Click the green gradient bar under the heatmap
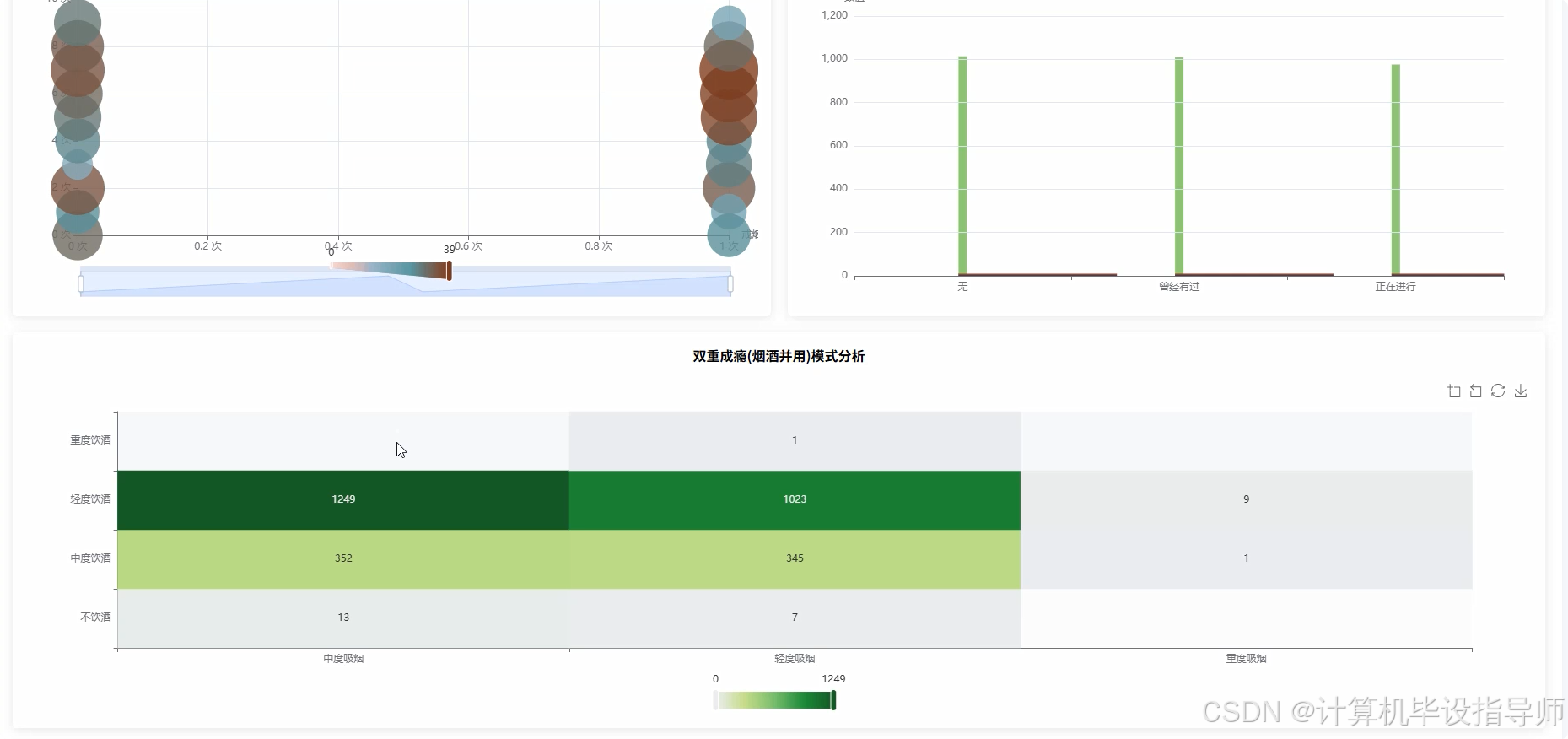Image resolution: width=1568 pixels, height=739 pixels. tap(774, 700)
